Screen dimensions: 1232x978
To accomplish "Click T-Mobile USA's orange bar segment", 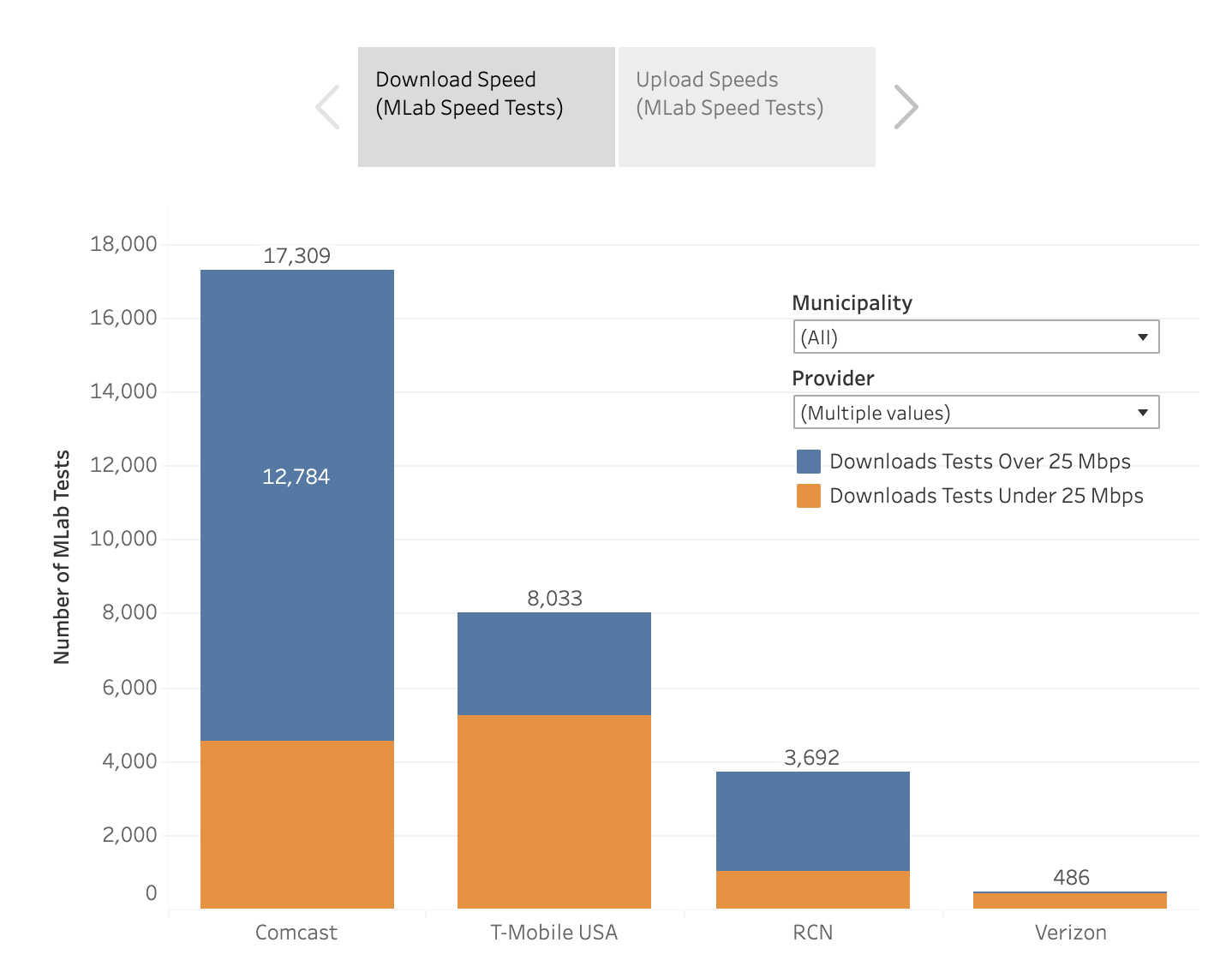I will coord(554,812).
